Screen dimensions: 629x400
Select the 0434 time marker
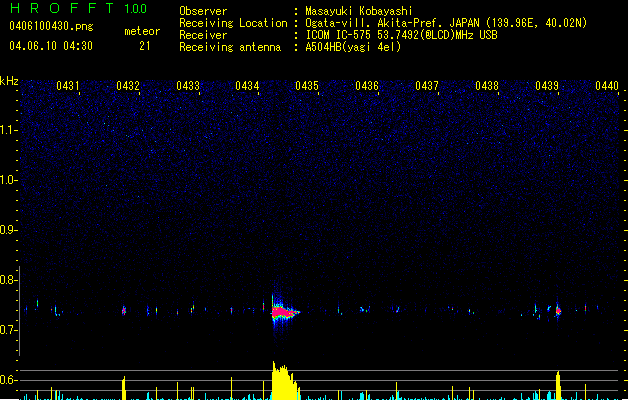click(x=248, y=87)
